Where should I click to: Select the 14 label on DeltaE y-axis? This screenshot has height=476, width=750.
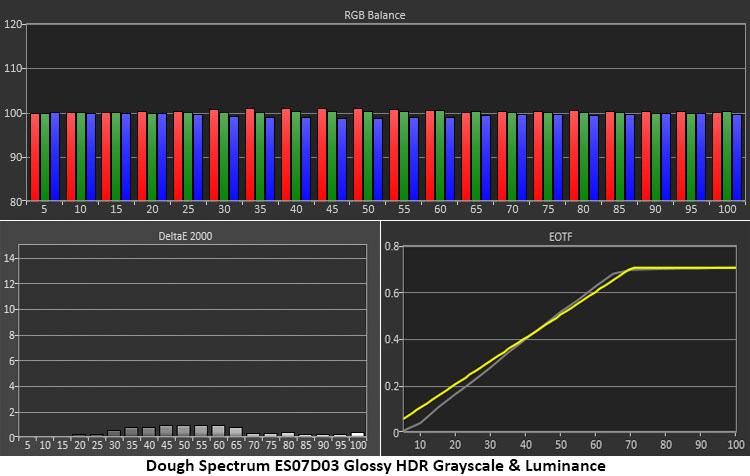(10, 258)
